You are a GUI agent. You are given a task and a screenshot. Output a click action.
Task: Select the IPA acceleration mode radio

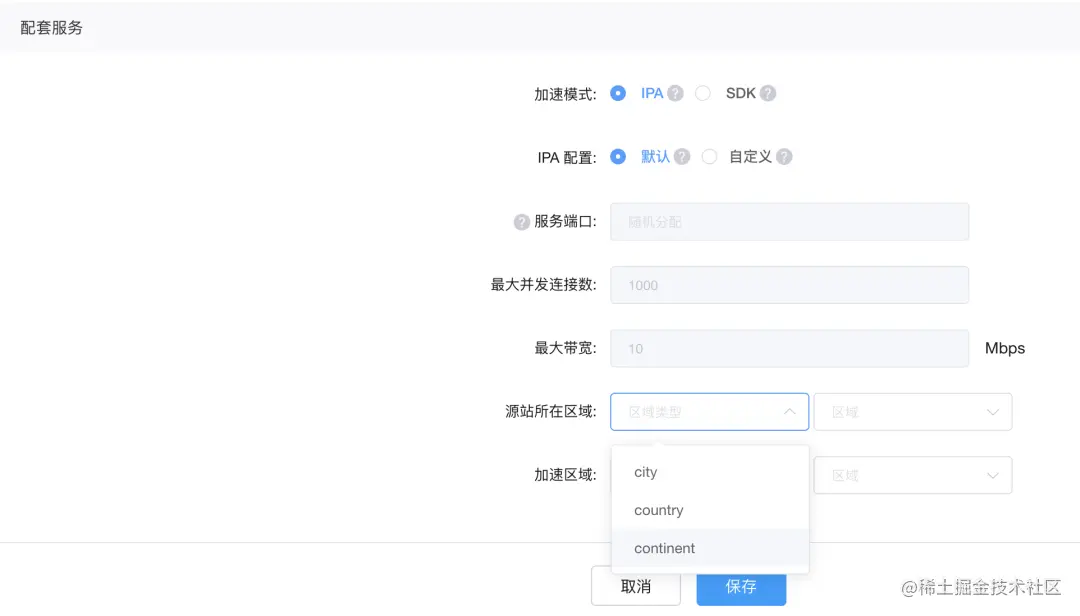(x=617, y=92)
